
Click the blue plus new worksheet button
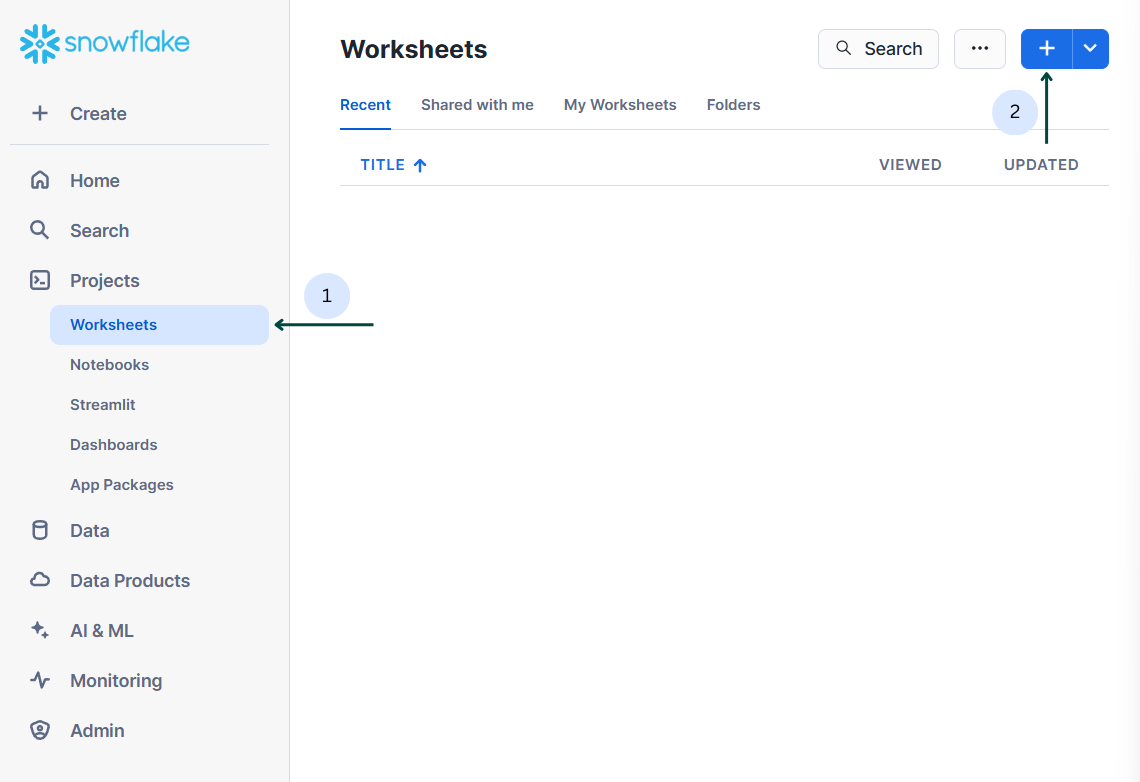point(1046,49)
